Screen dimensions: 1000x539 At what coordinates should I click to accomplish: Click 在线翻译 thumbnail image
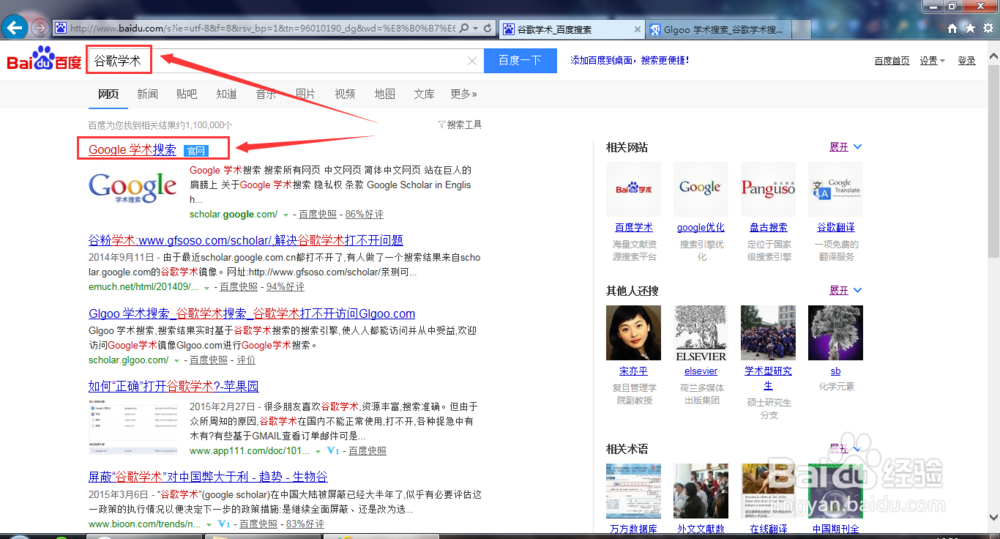(x=768, y=491)
